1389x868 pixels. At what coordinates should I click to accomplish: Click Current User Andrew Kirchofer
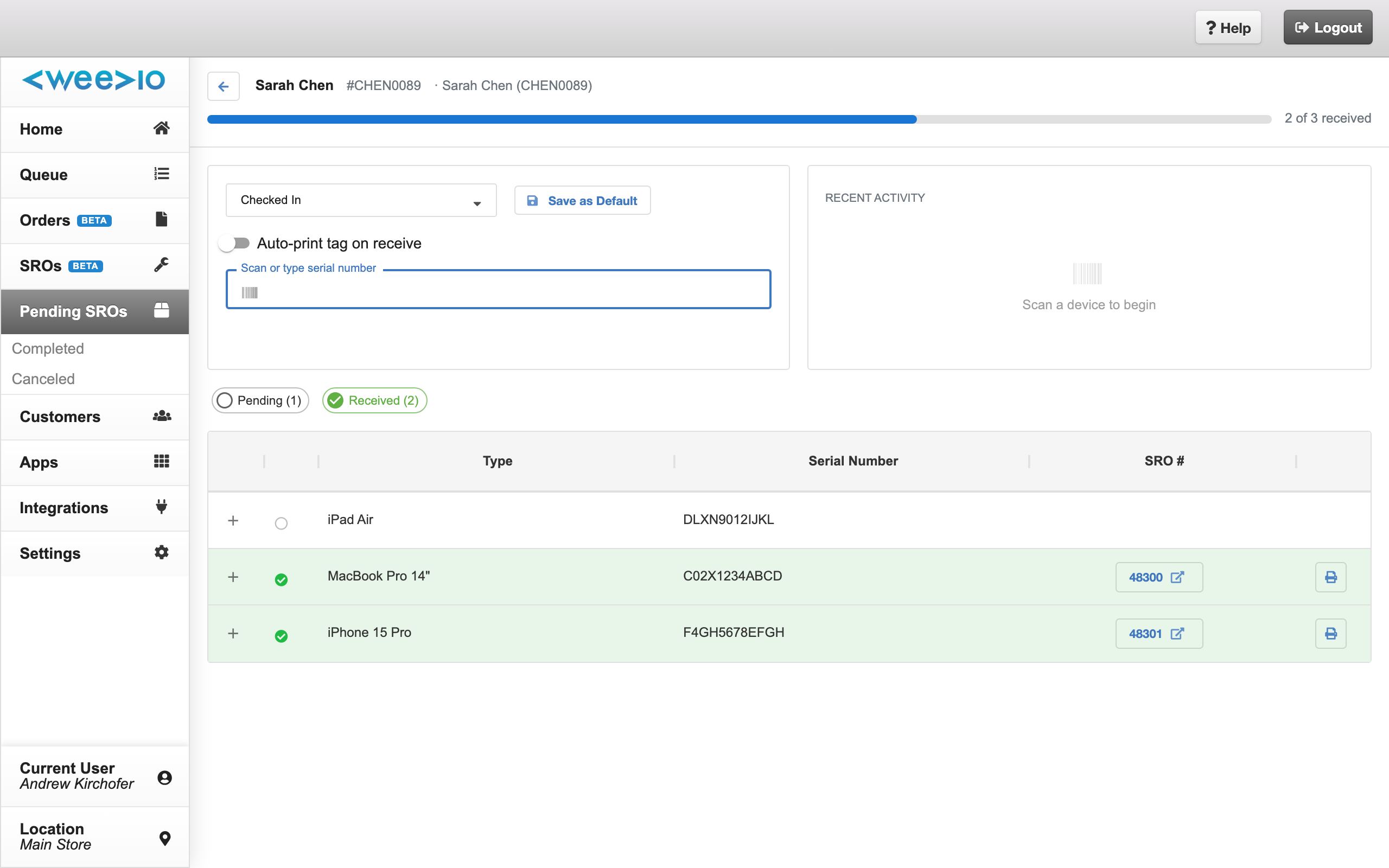click(x=95, y=776)
